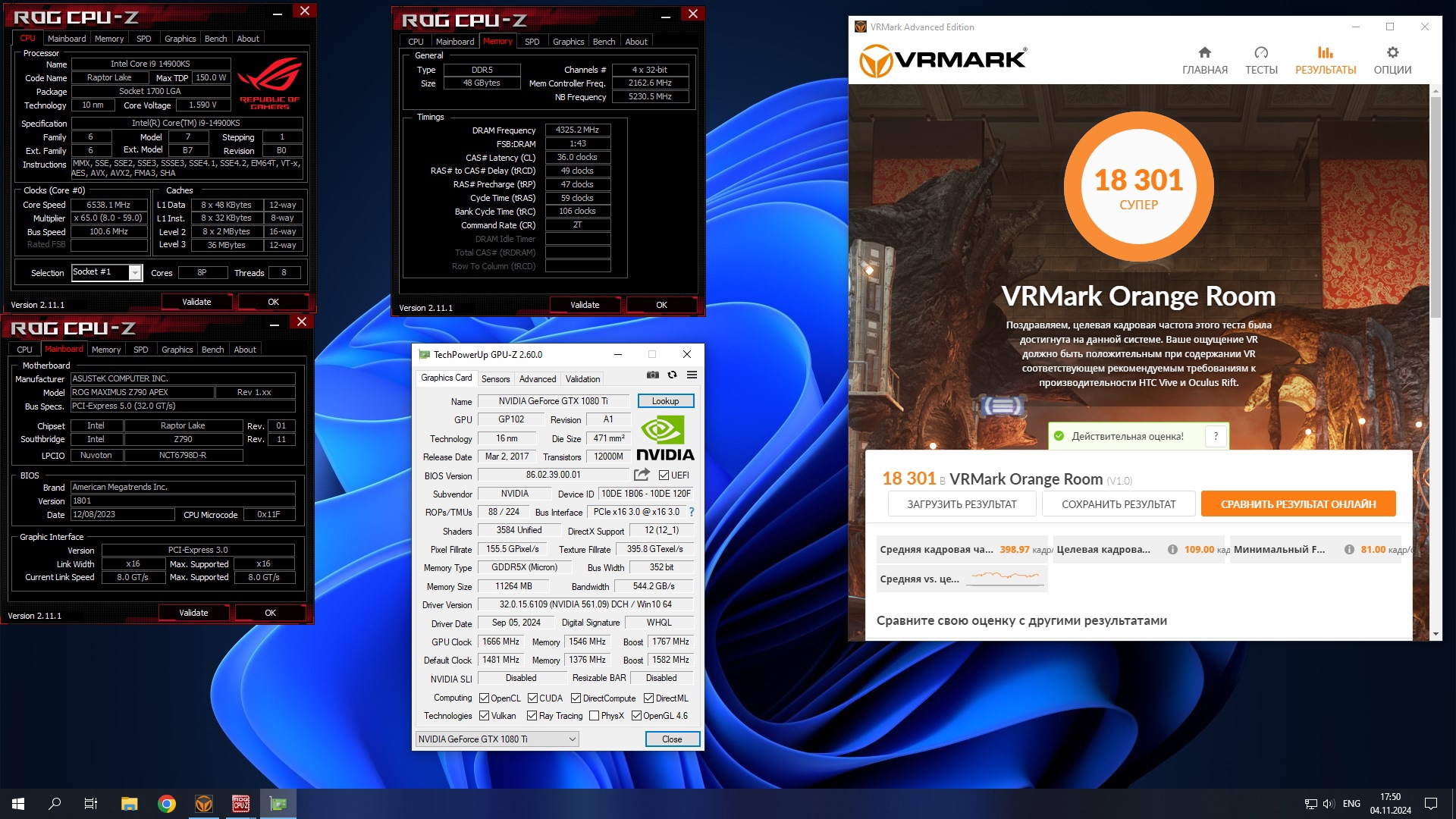Click the Средняя vs. це... frame rate graph
The height and width of the screenshot is (819, 1456).
pyautogui.click(x=1006, y=577)
